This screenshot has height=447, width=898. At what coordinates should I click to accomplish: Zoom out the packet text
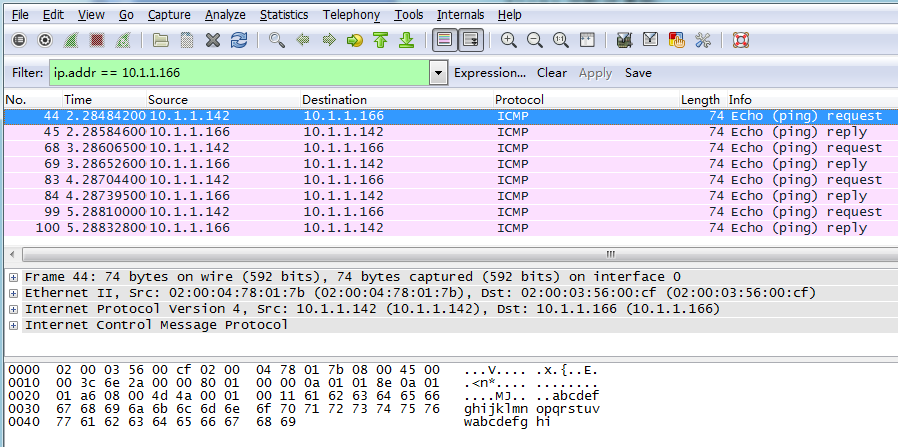(534, 40)
